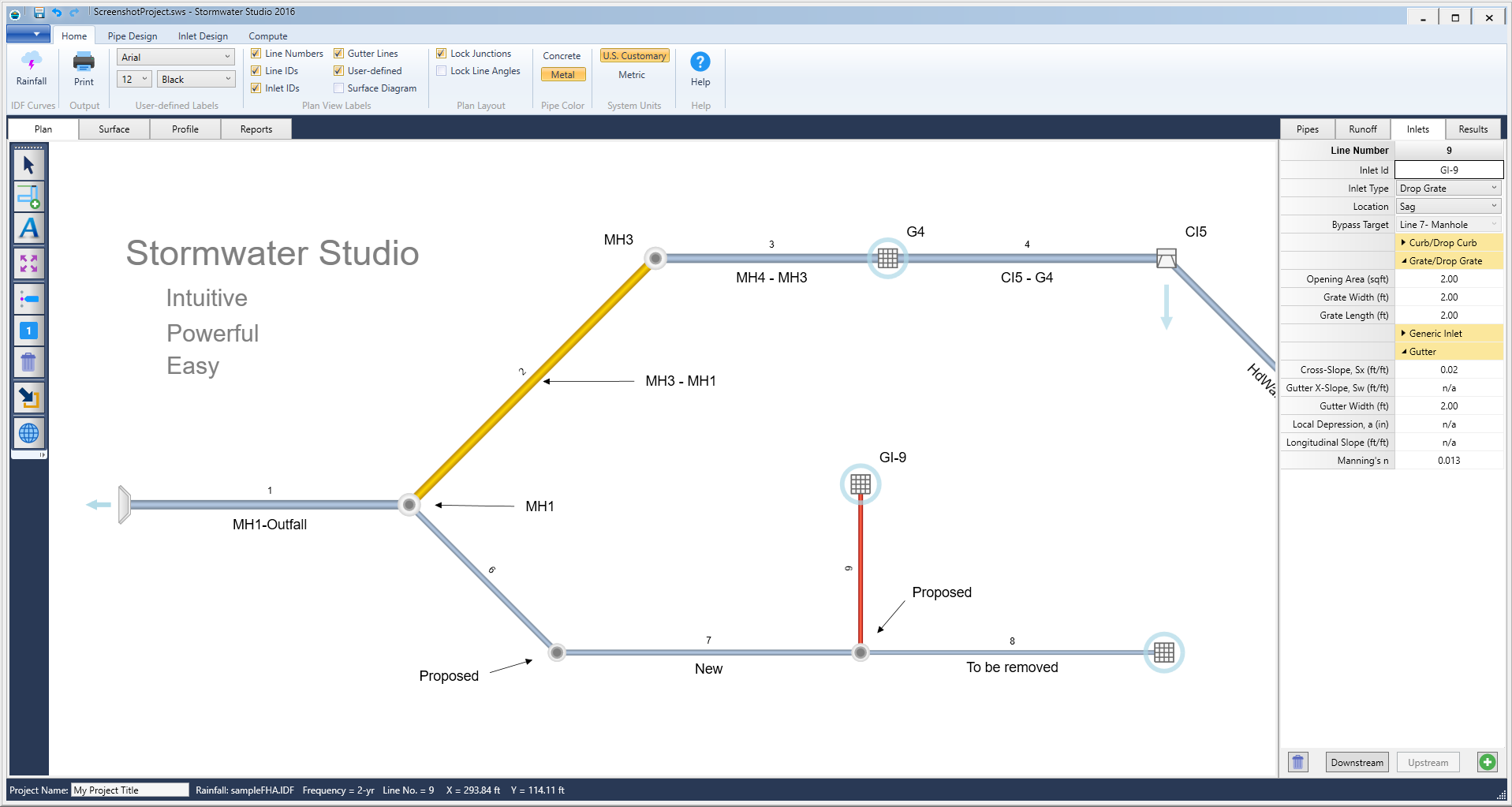
Task: Choose the Metal pipe color swatch
Action: click(x=563, y=75)
